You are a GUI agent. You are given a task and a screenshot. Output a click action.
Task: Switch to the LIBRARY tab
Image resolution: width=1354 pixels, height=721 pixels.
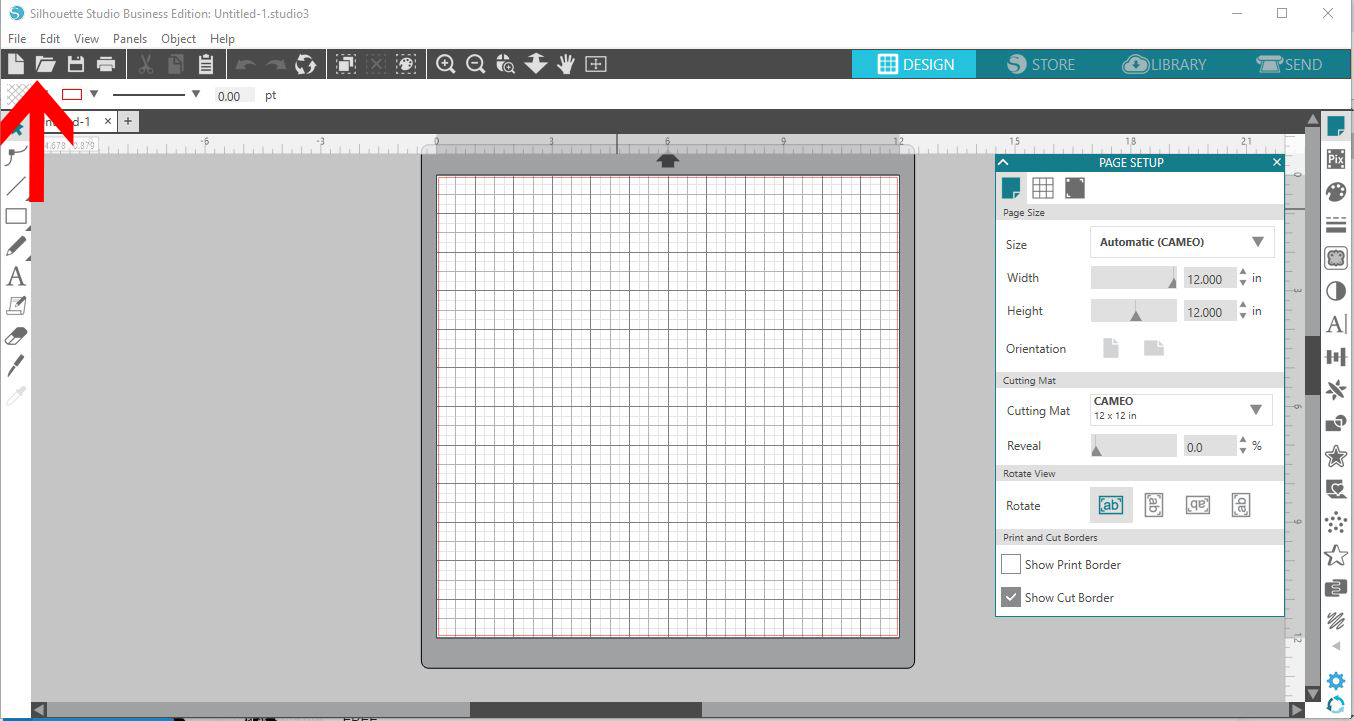click(1164, 64)
